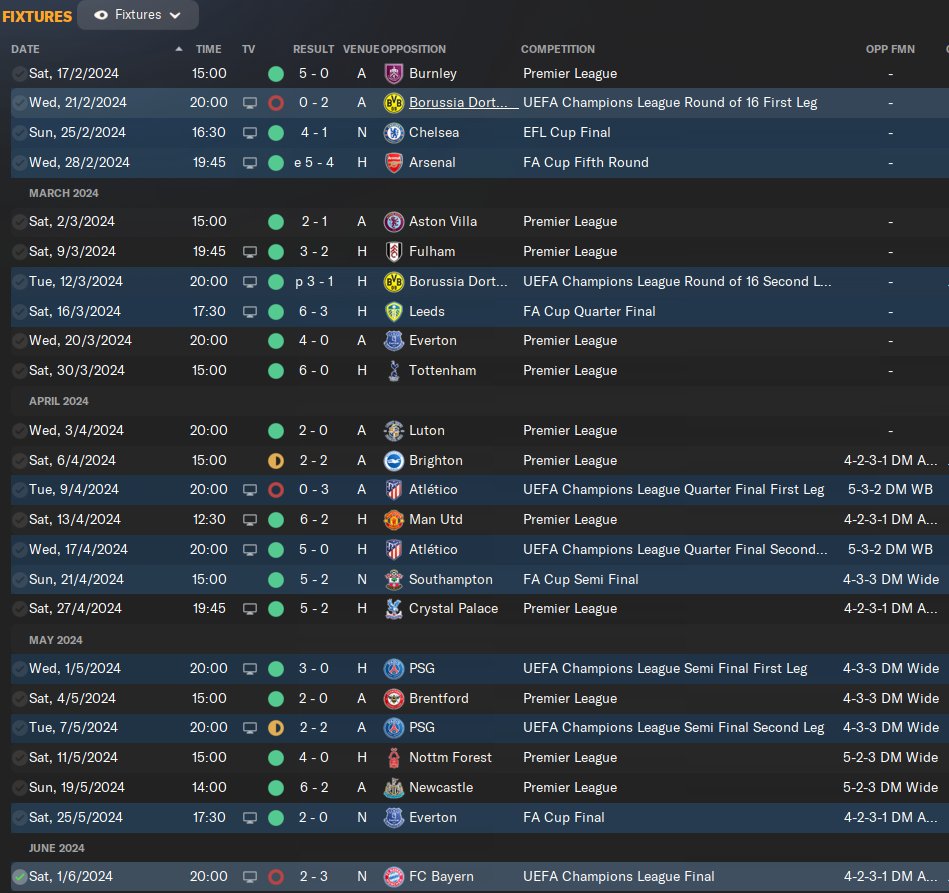Click the TV icon for FC Bayern final

coord(250,877)
